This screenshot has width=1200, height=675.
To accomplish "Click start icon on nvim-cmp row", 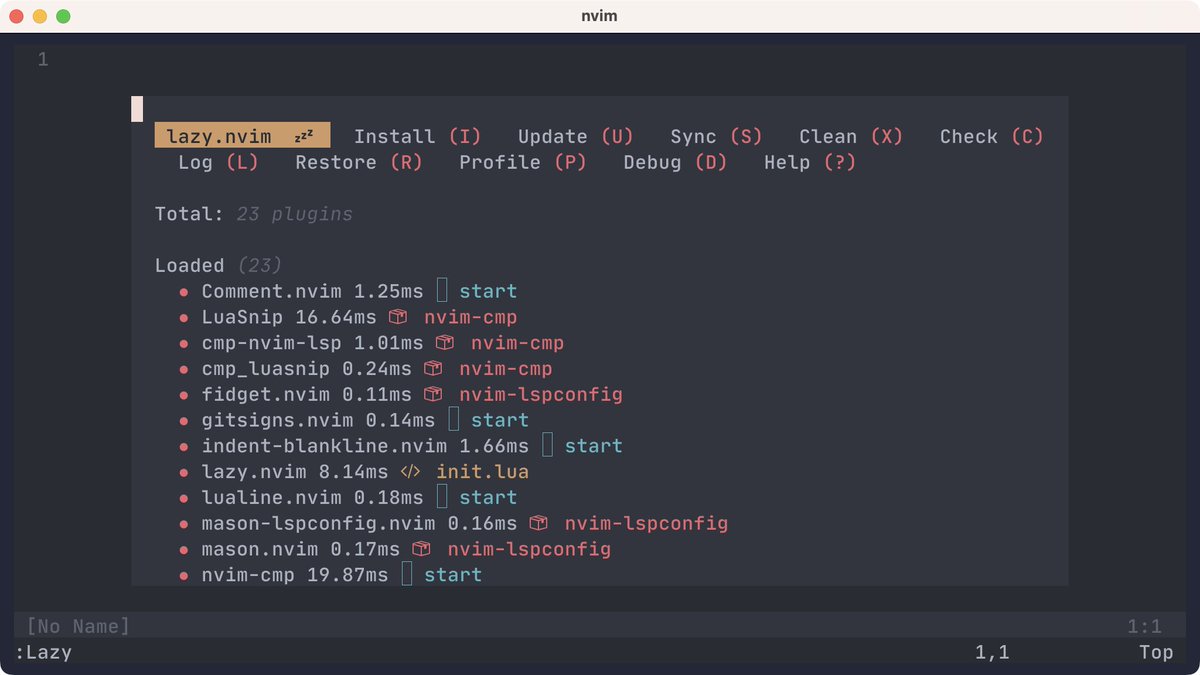I will 407,574.
